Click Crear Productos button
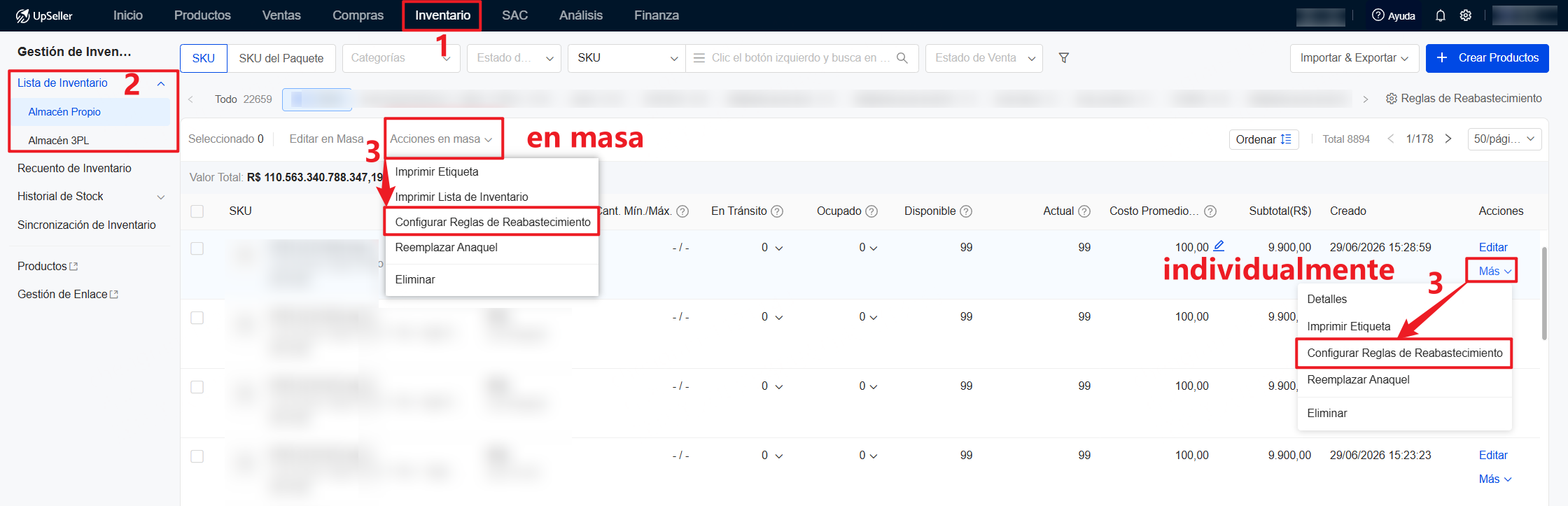Viewport: 1568px width, 506px height. 1487,58
